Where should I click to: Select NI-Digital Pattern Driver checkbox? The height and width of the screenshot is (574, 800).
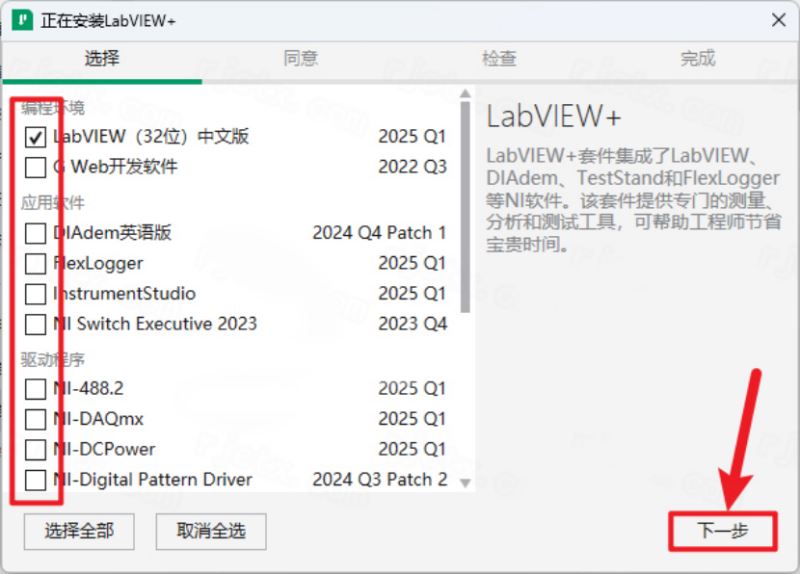[x=35, y=480]
